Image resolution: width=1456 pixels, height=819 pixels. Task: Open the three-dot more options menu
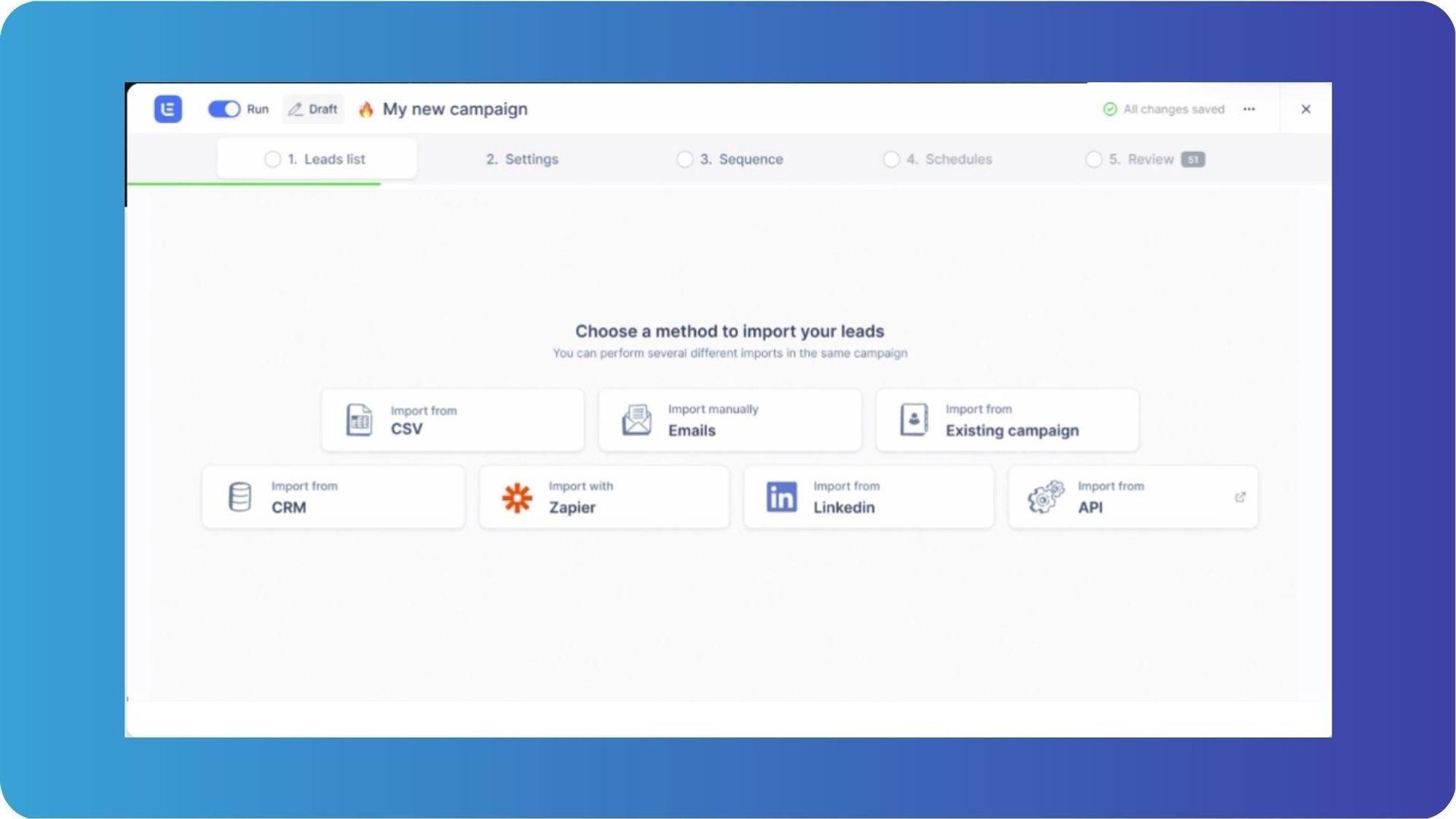tap(1249, 109)
